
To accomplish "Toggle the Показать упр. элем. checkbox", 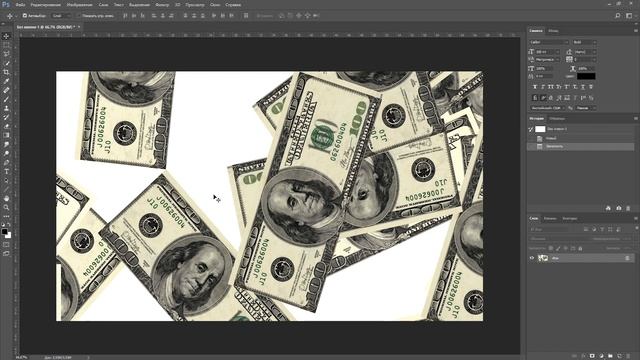I will click(x=79, y=16).
